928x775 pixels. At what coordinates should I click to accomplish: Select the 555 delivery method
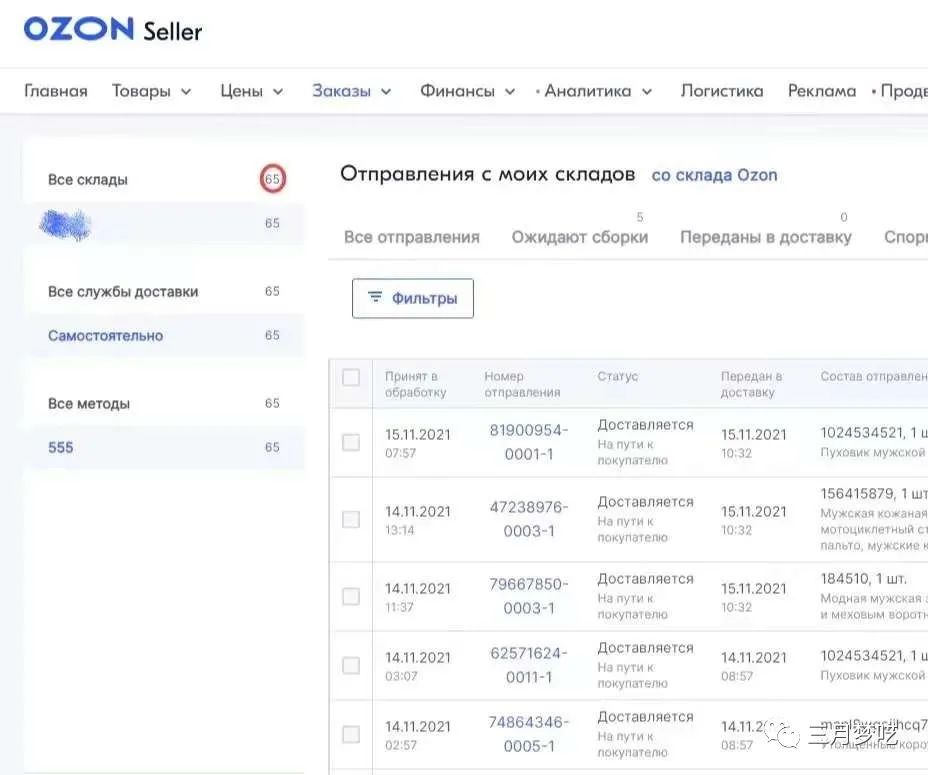61,447
